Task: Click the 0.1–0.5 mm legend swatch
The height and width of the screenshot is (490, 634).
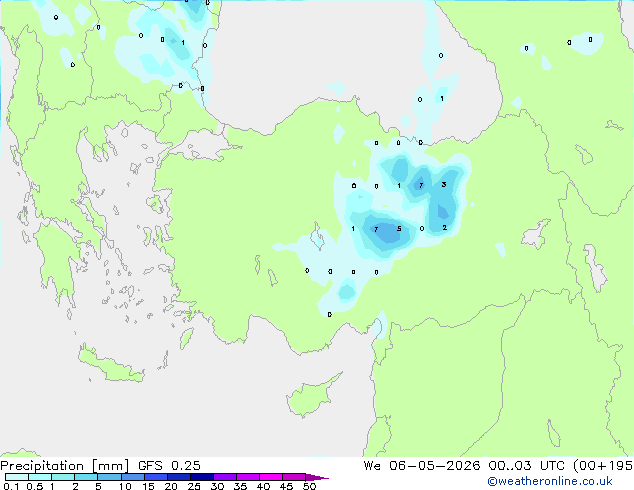Action: click(17, 477)
